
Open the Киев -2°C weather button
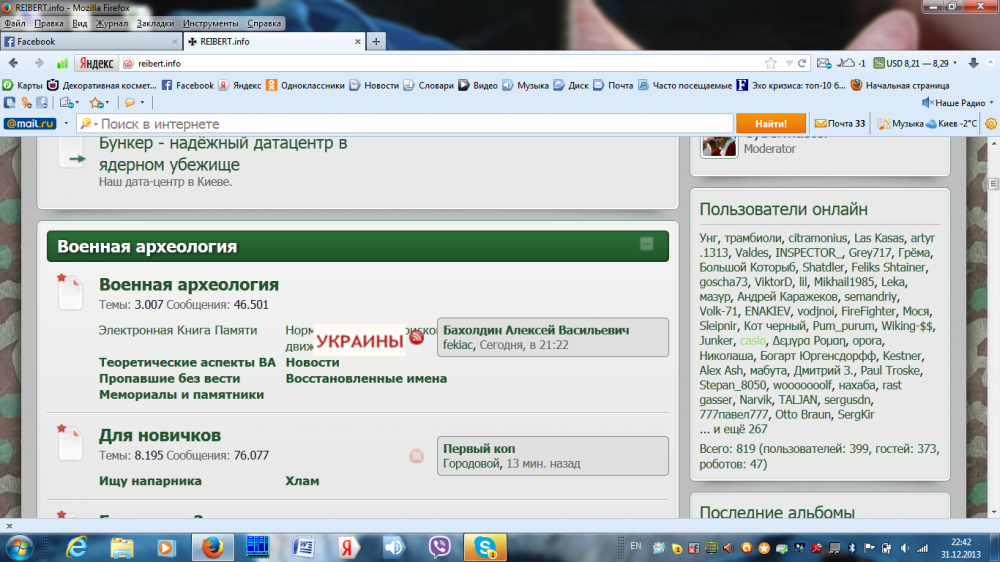(x=951, y=124)
